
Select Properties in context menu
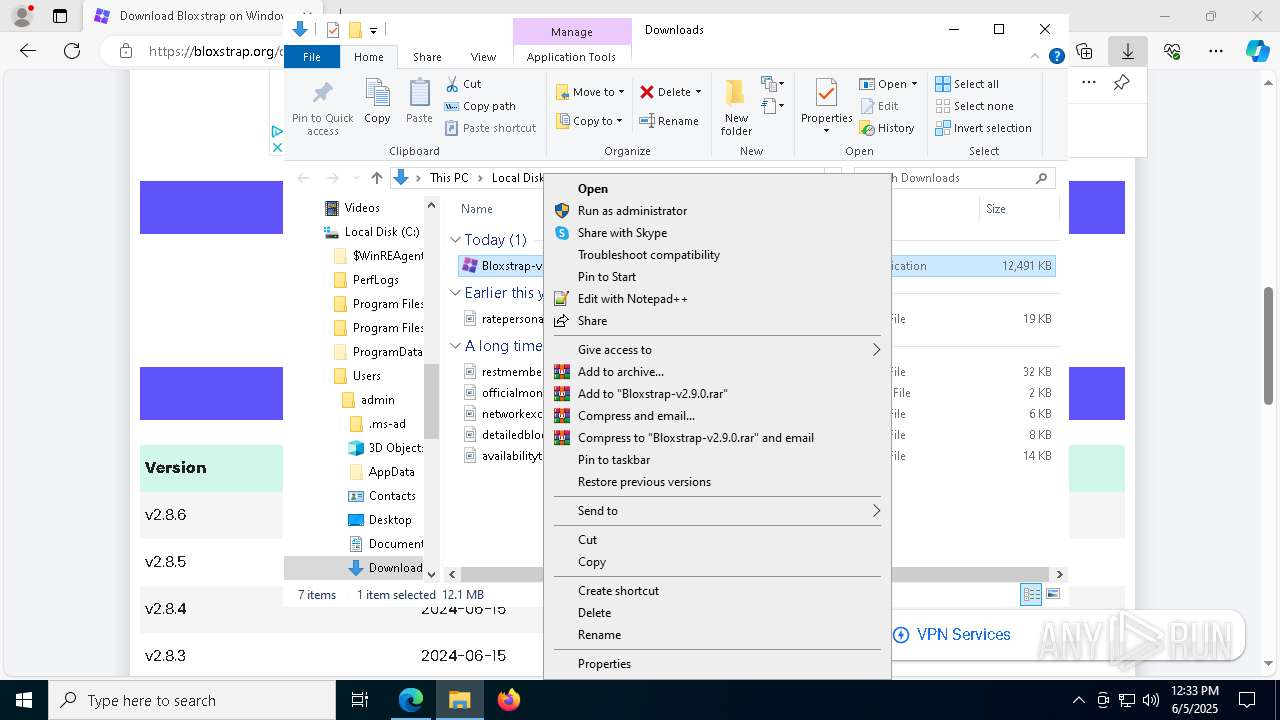(x=717, y=664)
